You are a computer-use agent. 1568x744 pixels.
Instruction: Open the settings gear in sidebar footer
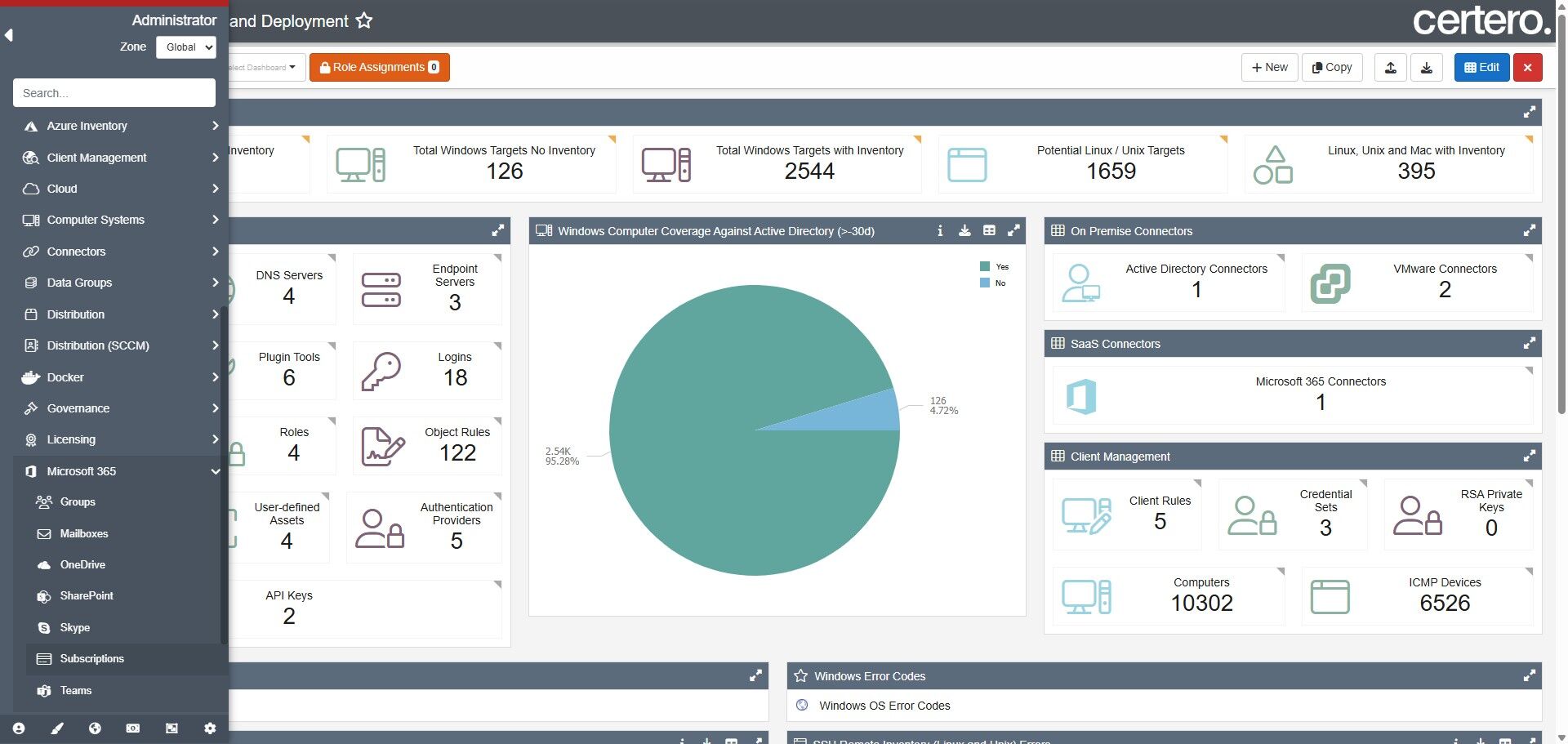click(210, 728)
